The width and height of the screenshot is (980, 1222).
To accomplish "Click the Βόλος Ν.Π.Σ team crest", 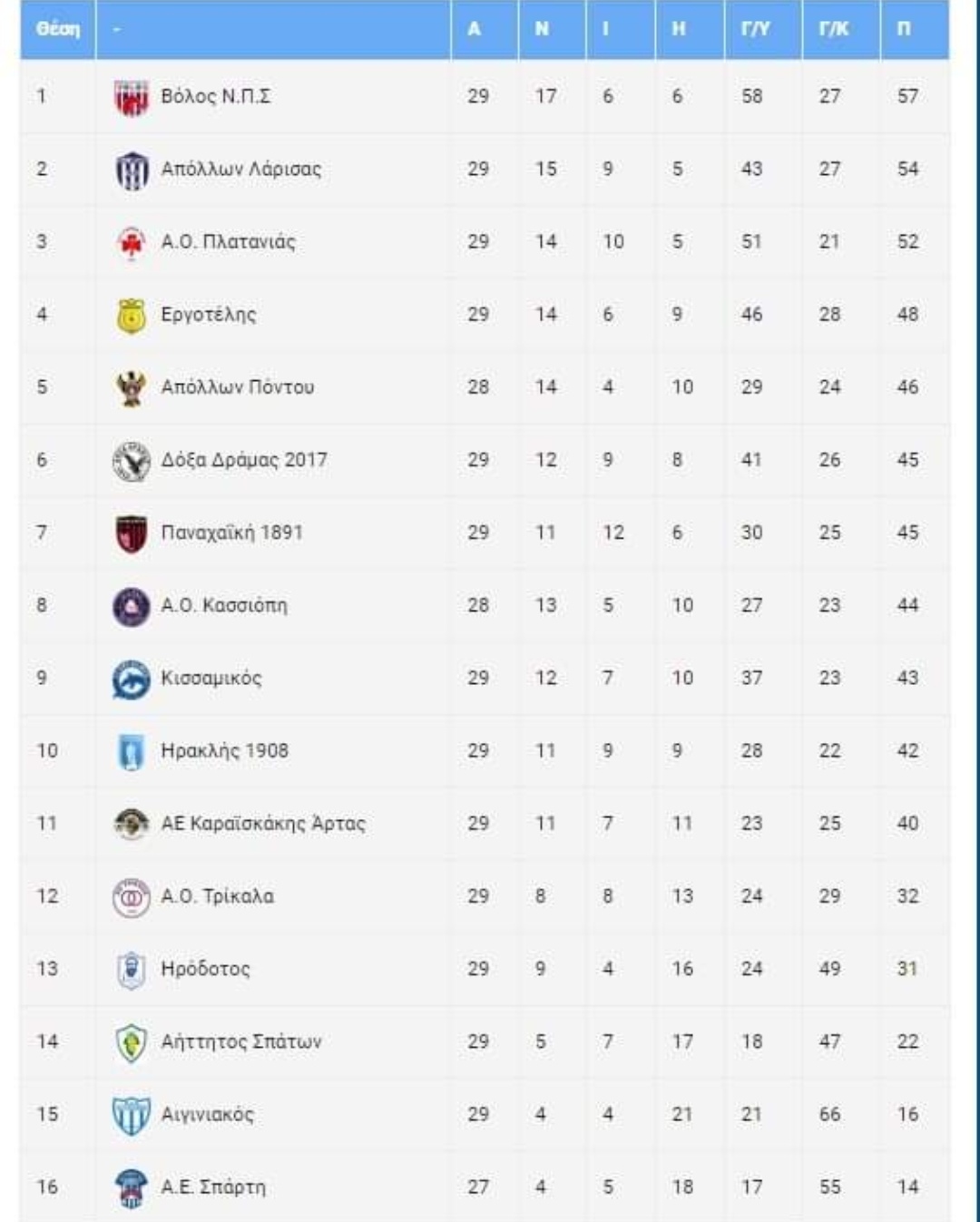I will click(132, 97).
